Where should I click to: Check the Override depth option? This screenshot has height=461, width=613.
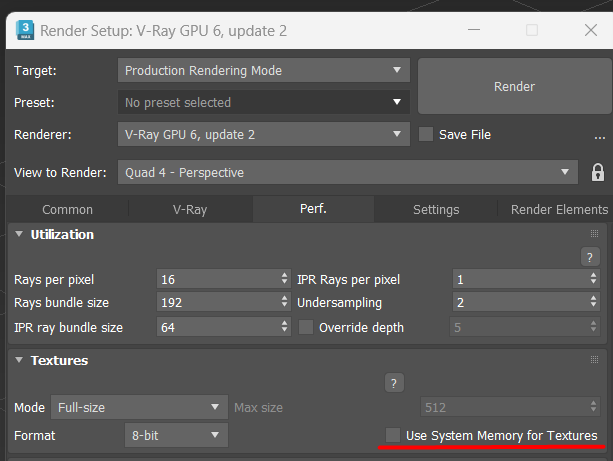[x=306, y=327]
